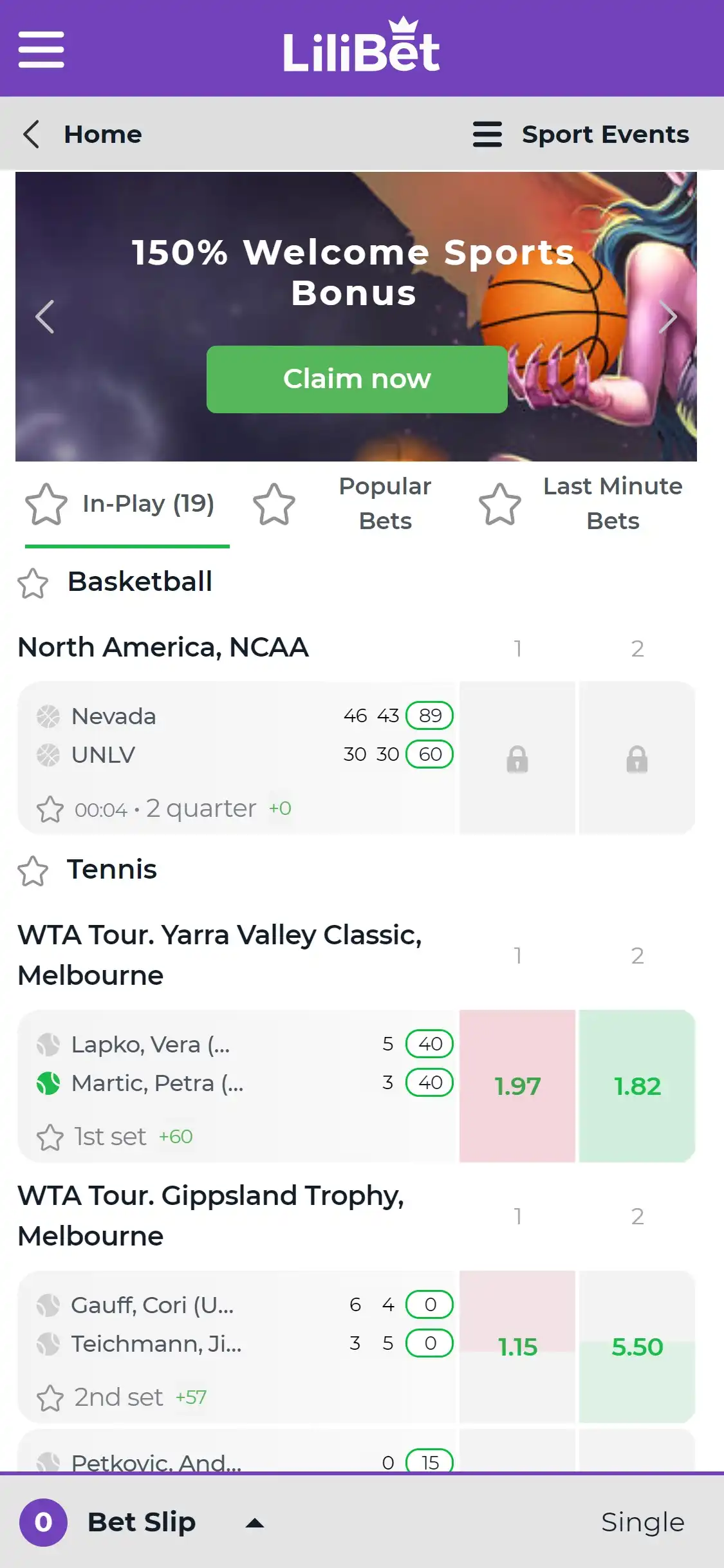The width and height of the screenshot is (724, 1568).
Task: Pick Martic at odds 1.82
Action: click(637, 1086)
